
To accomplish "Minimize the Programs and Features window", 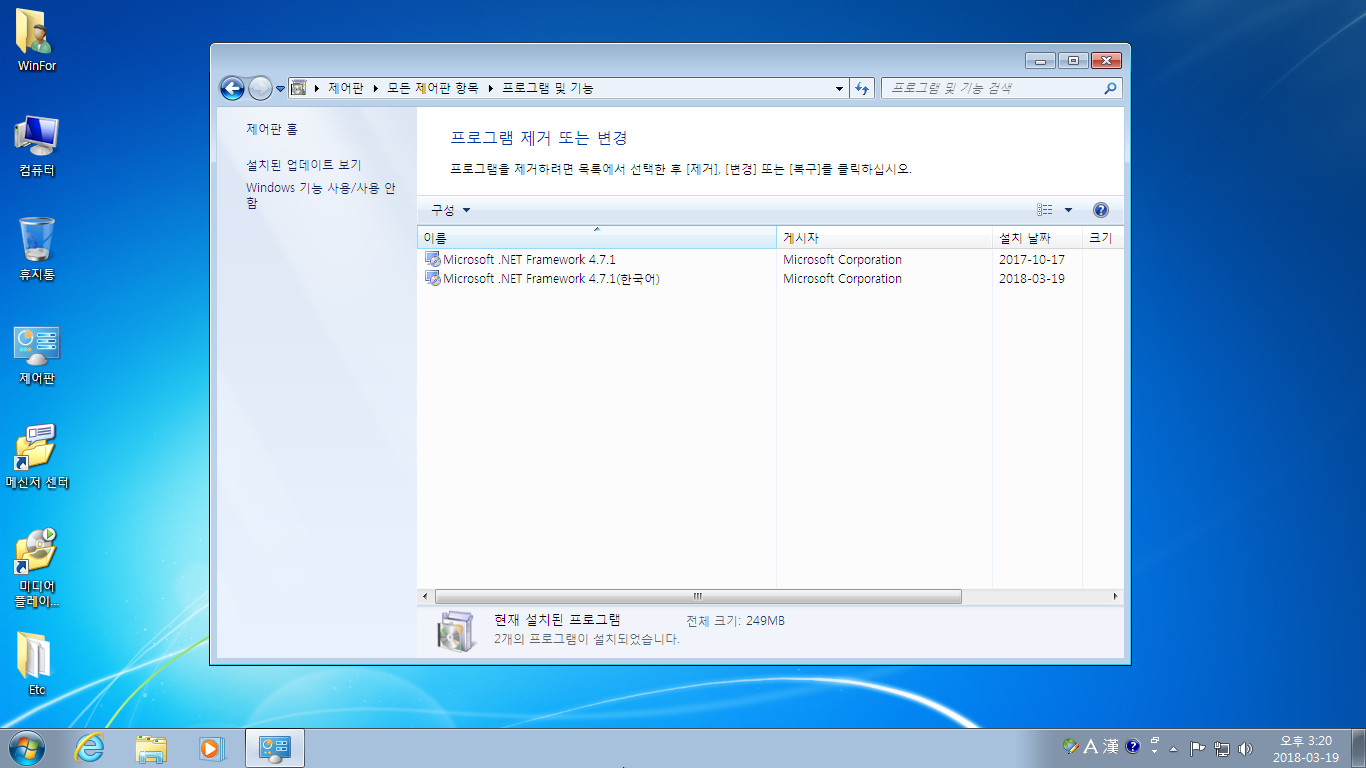I will (x=1040, y=61).
